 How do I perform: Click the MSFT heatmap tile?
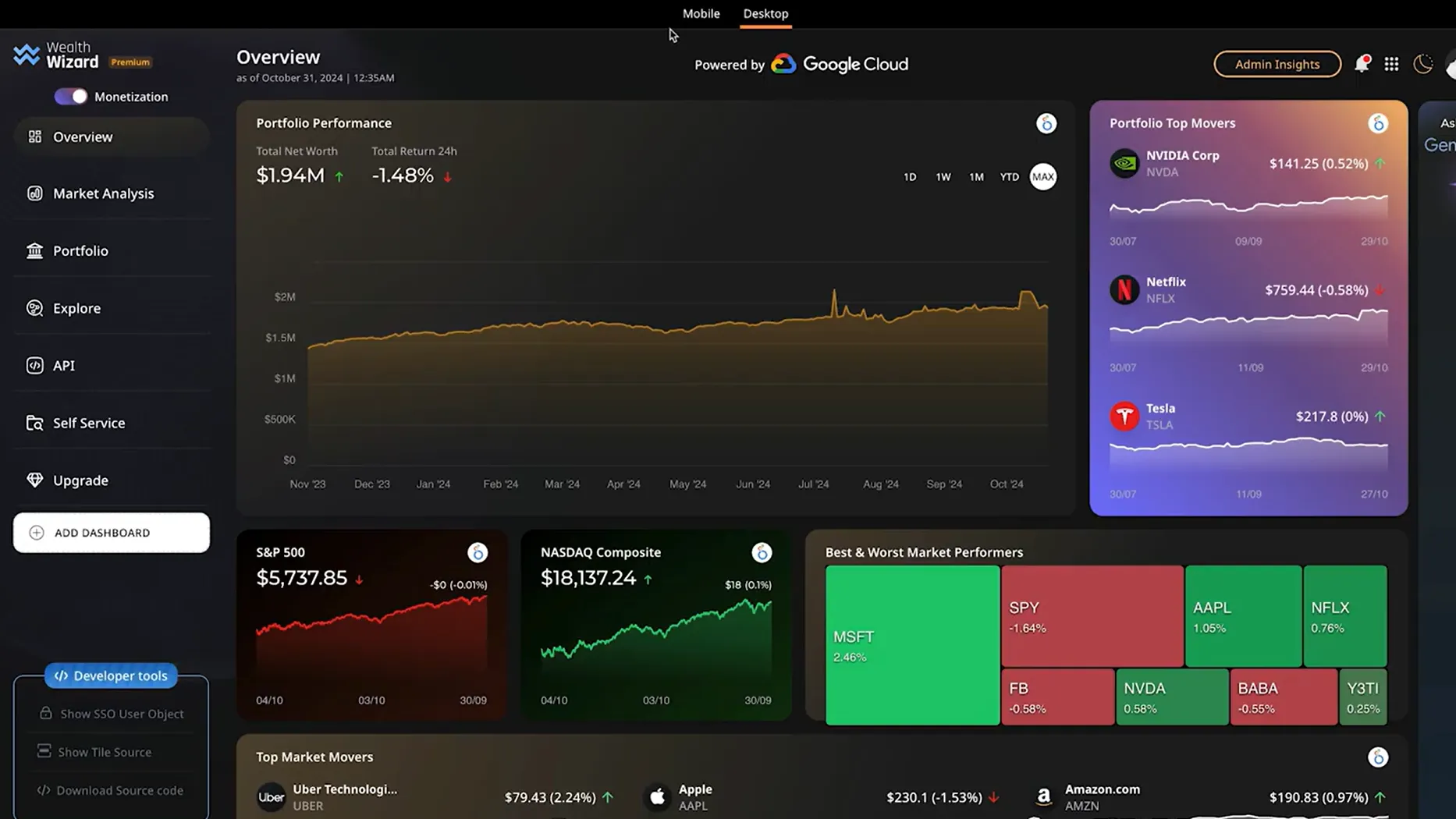(912, 645)
